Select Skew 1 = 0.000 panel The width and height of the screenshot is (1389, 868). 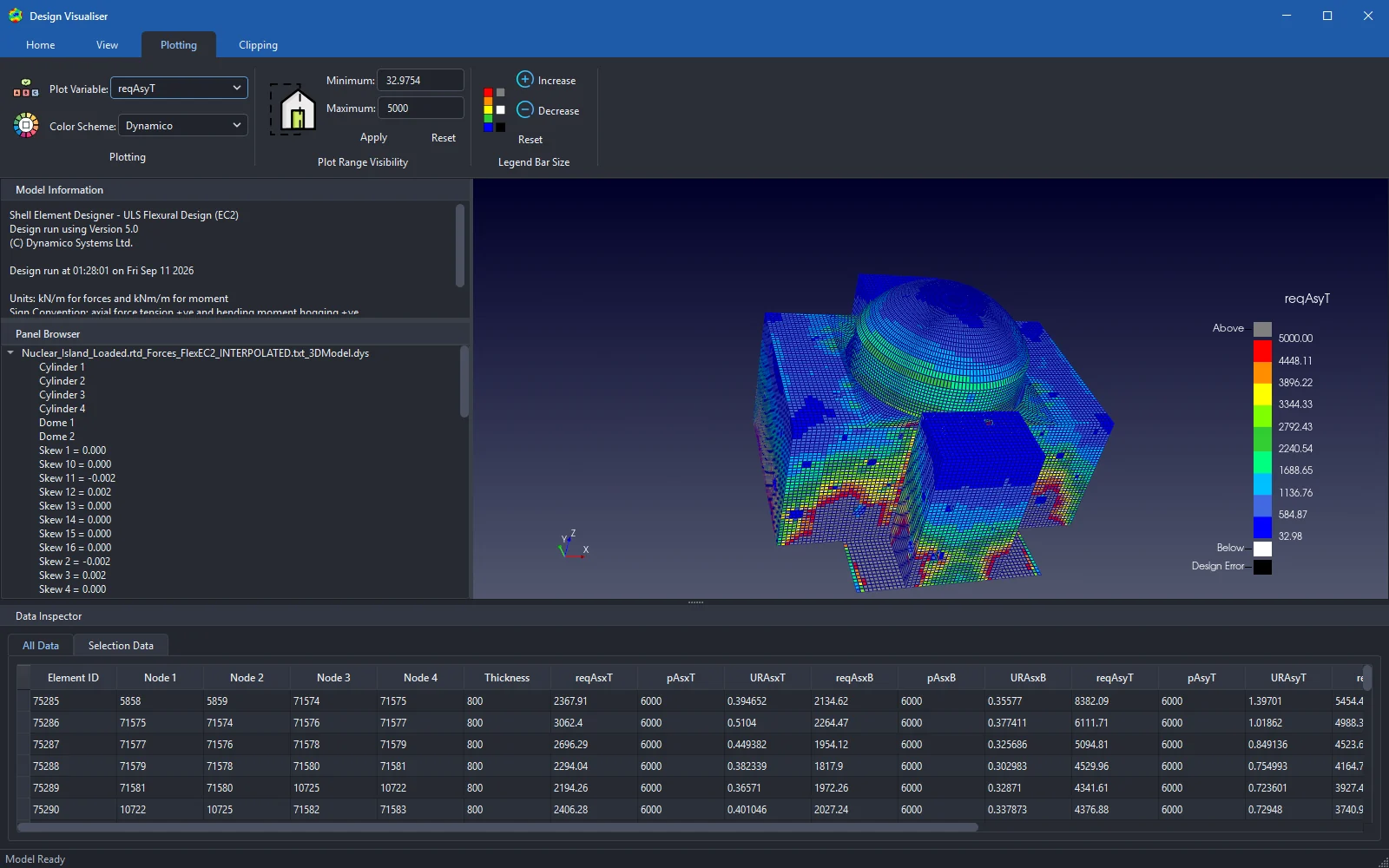pos(72,450)
